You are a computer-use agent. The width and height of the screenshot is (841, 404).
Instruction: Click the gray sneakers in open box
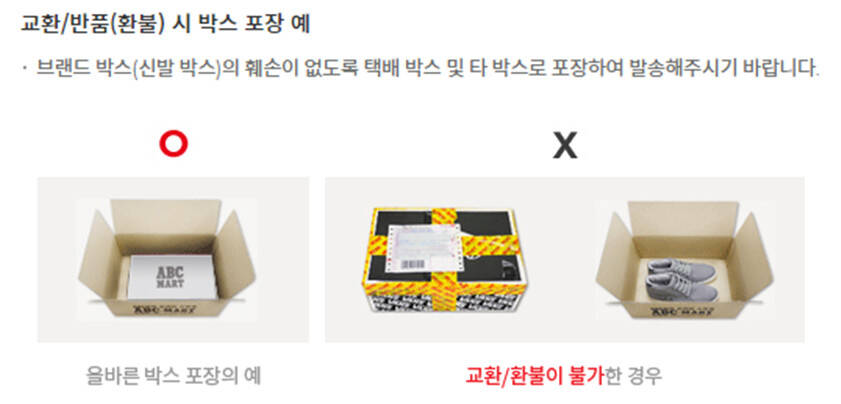pyautogui.click(x=680, y=280)
